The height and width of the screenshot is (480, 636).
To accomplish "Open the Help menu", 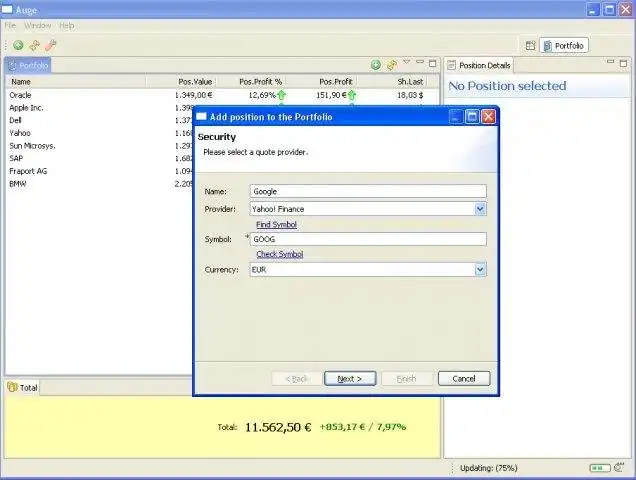I will (67, 26).
